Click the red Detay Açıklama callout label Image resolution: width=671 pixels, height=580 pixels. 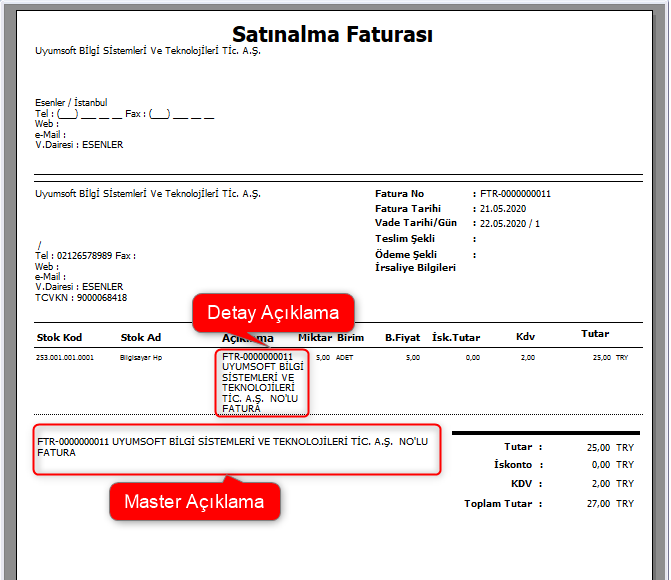coord(273,313)
